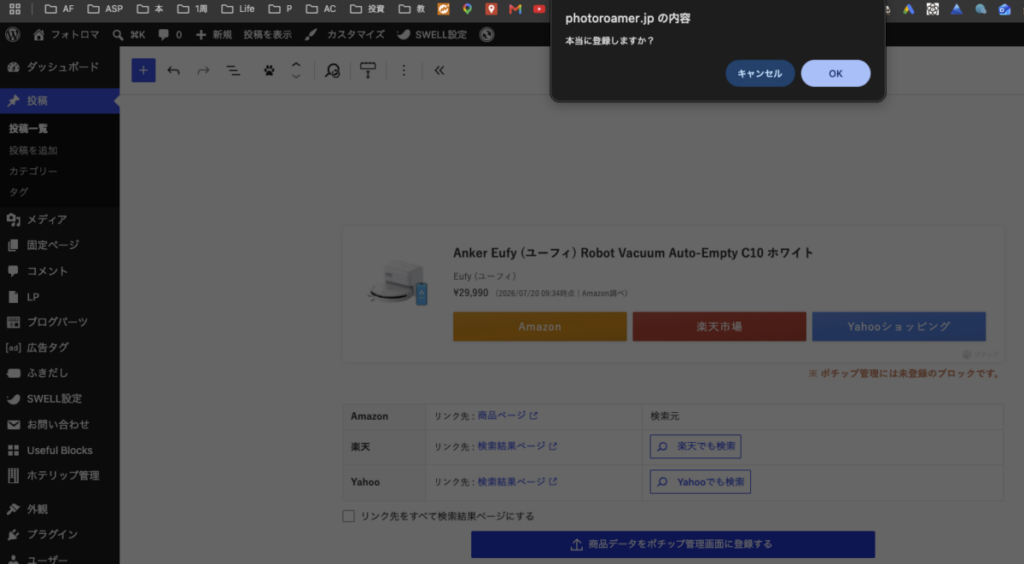The width and height of the screenshot is (1024, 564).
Task: Open the Amazon 商品ページ link
Action: 507,415
